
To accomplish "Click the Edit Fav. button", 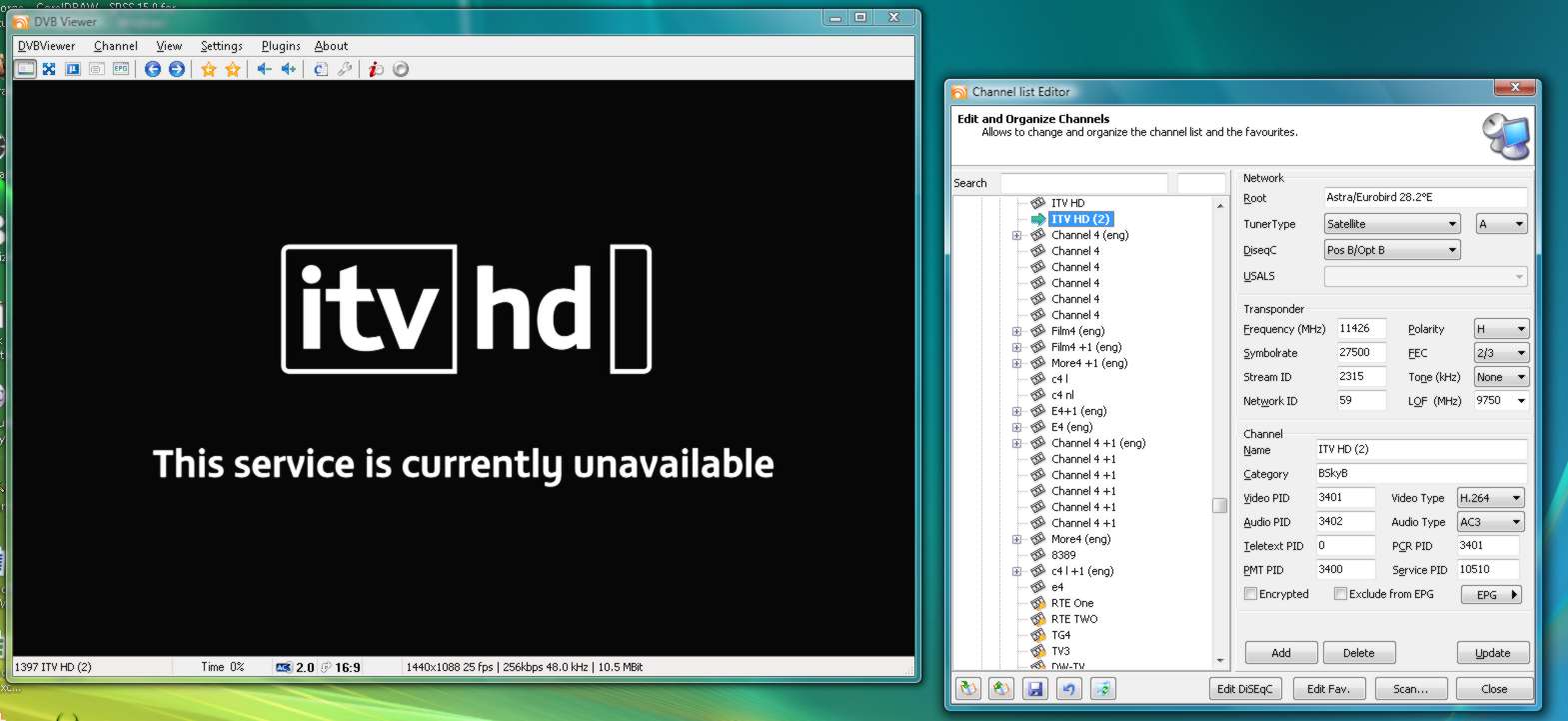I will pos(1328,689).
